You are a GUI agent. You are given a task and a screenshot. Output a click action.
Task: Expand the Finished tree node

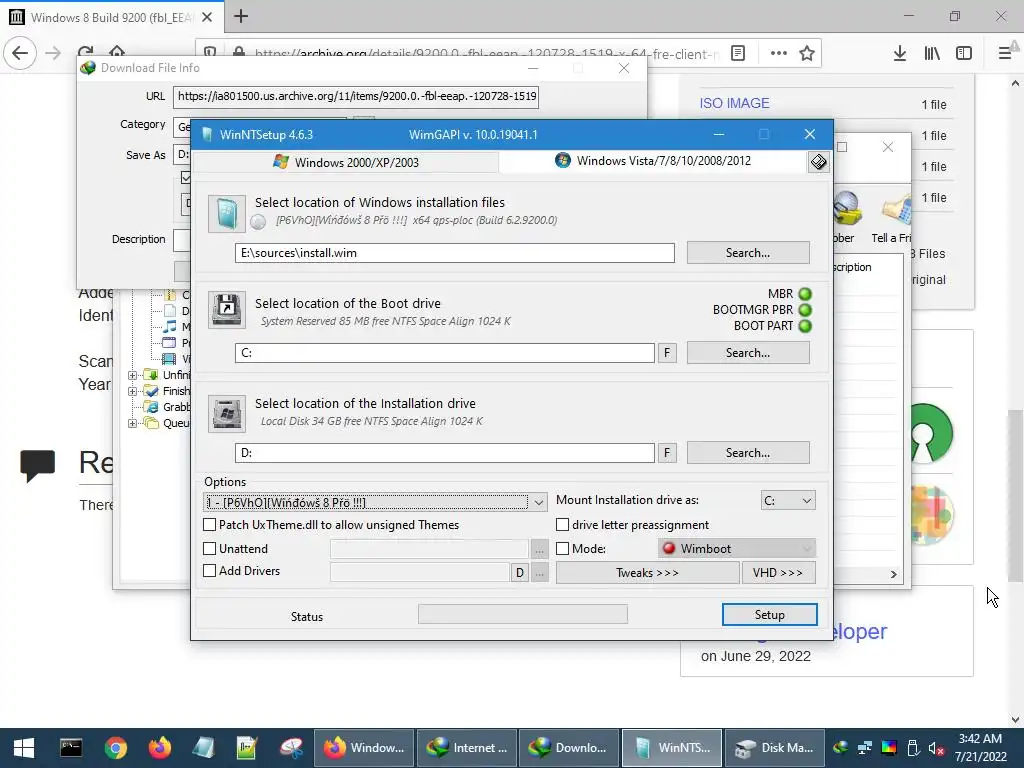pyautogui.click(x=132, y=391)
